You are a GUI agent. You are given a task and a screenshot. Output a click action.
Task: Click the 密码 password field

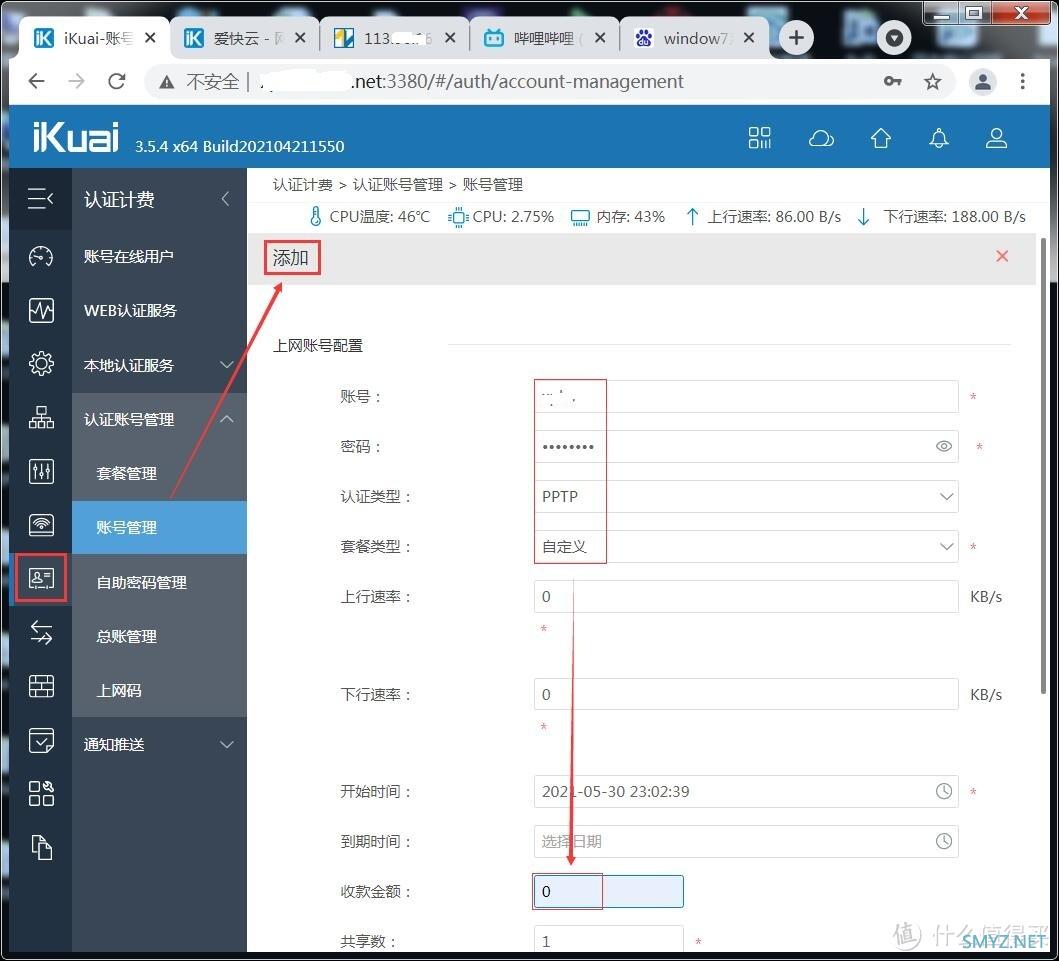[x=746, y=446]
